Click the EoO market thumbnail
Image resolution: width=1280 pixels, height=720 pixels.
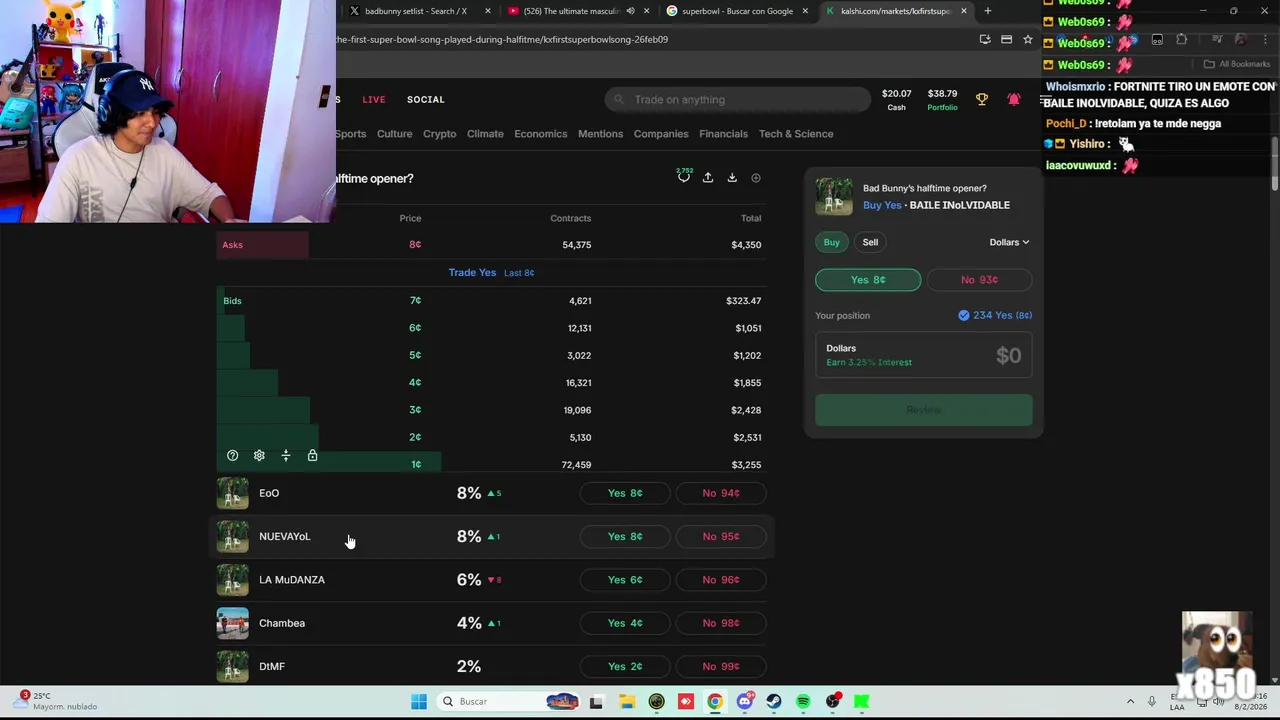click(232, 493)
